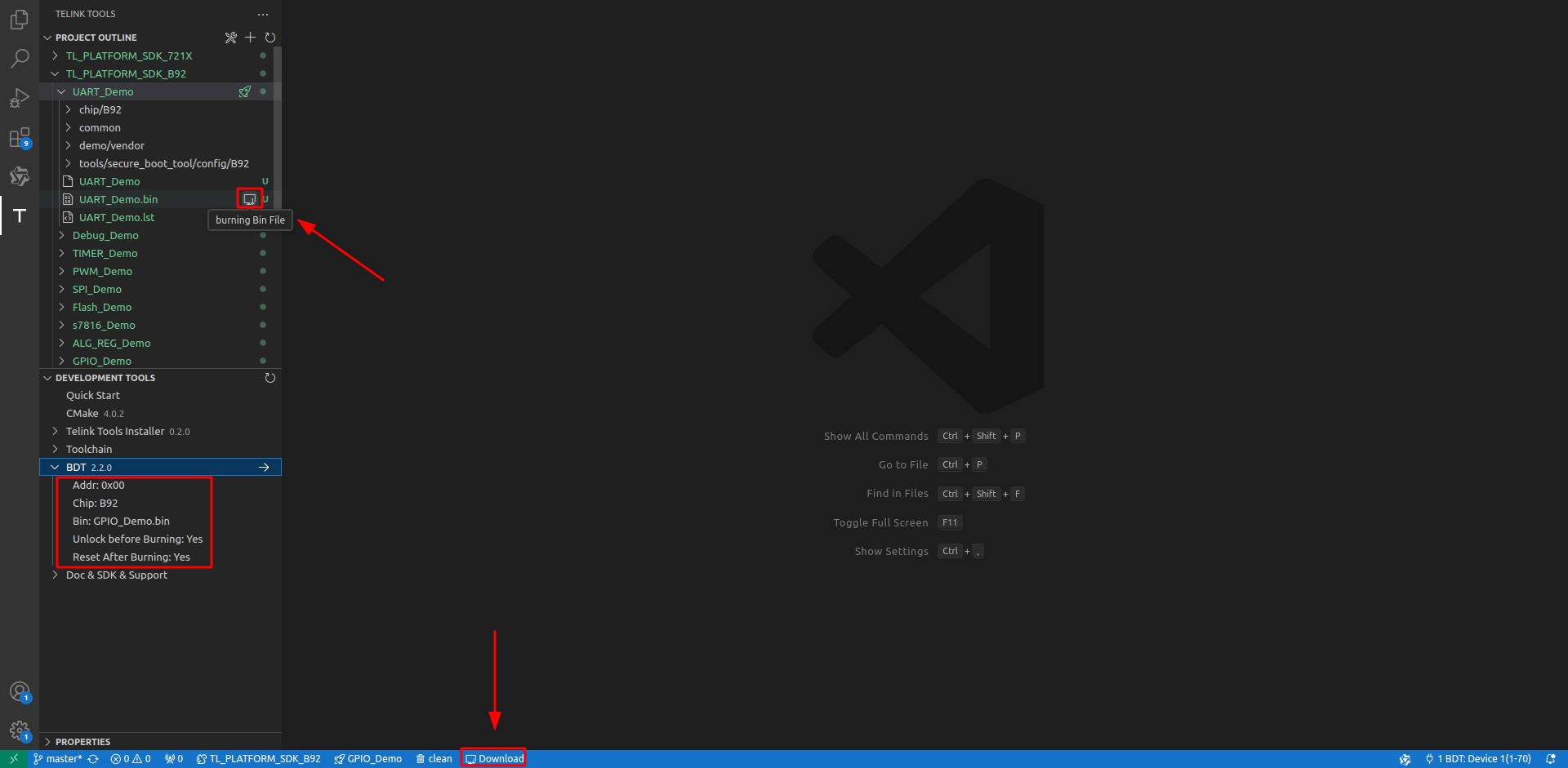Open the Telink Tools more actions menu
The image size is (1568, 768).
pos(263,14)
